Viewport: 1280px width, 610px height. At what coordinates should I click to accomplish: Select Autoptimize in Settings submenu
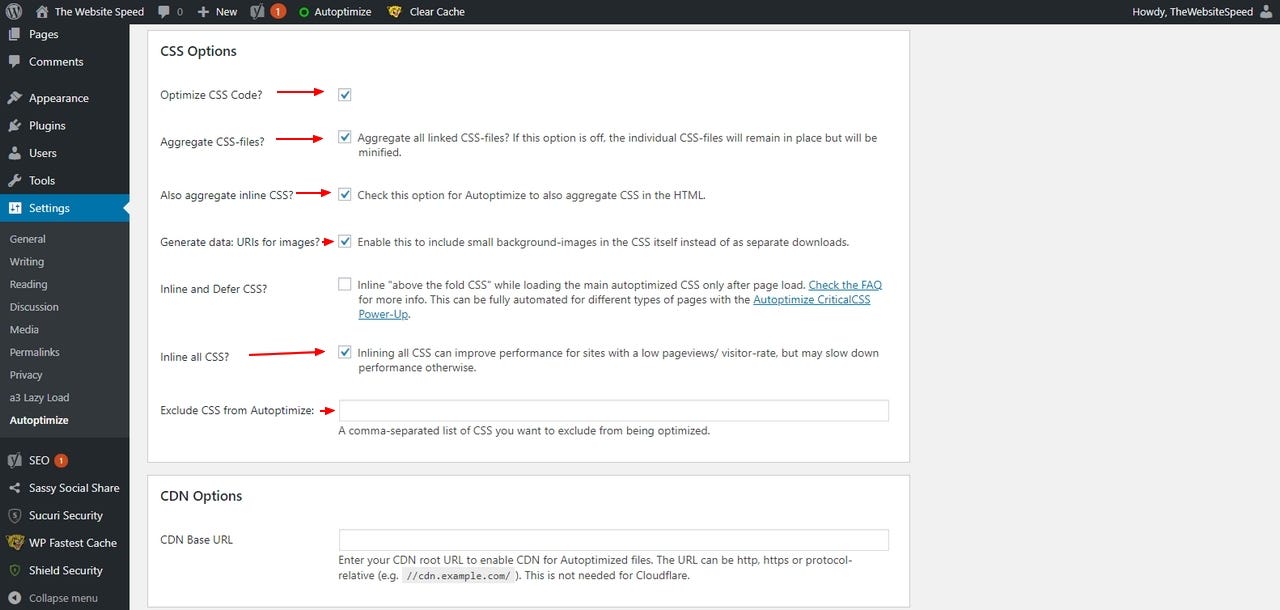(x=39, y=420)
